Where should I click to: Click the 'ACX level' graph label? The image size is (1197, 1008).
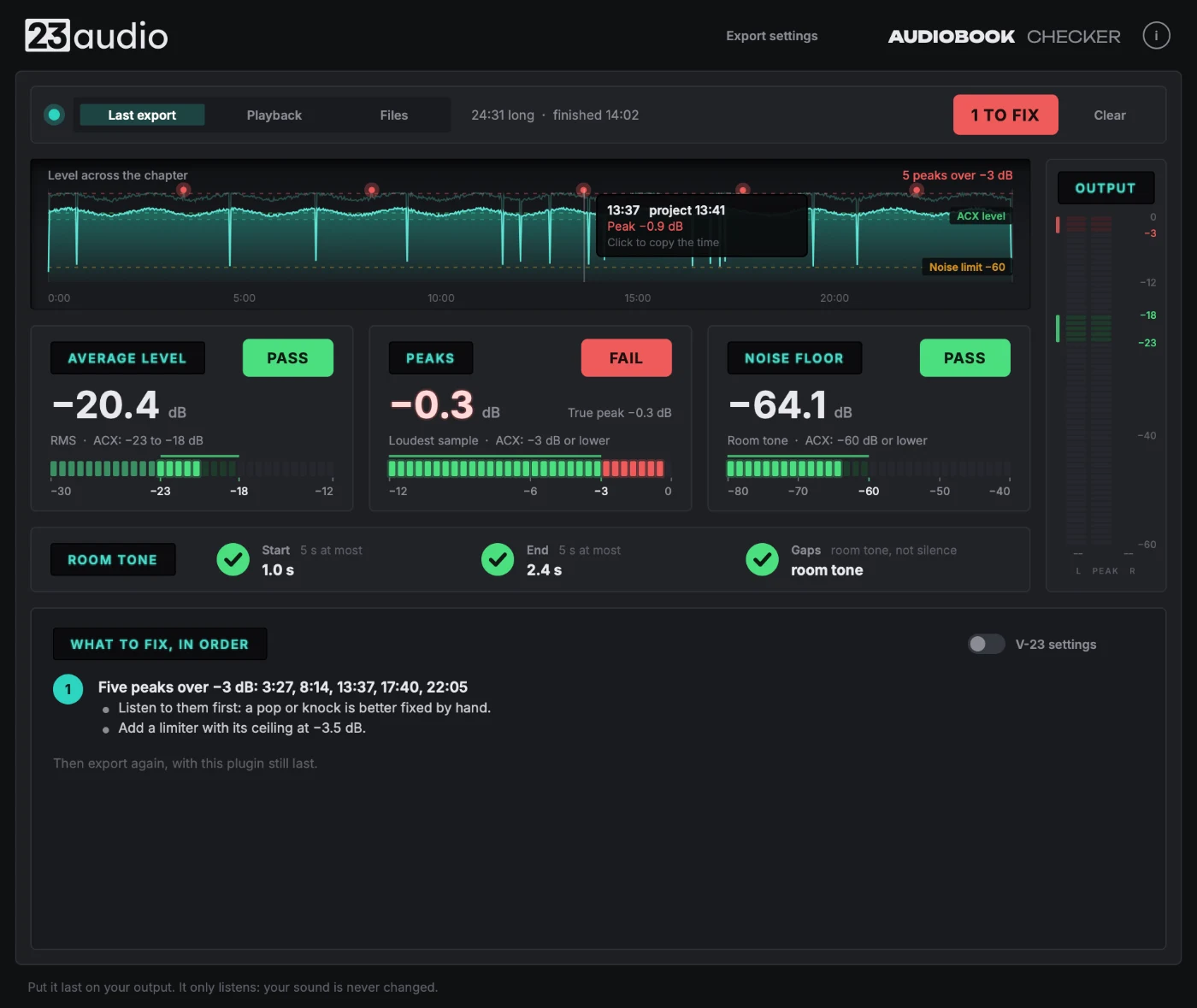pos(981,216)
